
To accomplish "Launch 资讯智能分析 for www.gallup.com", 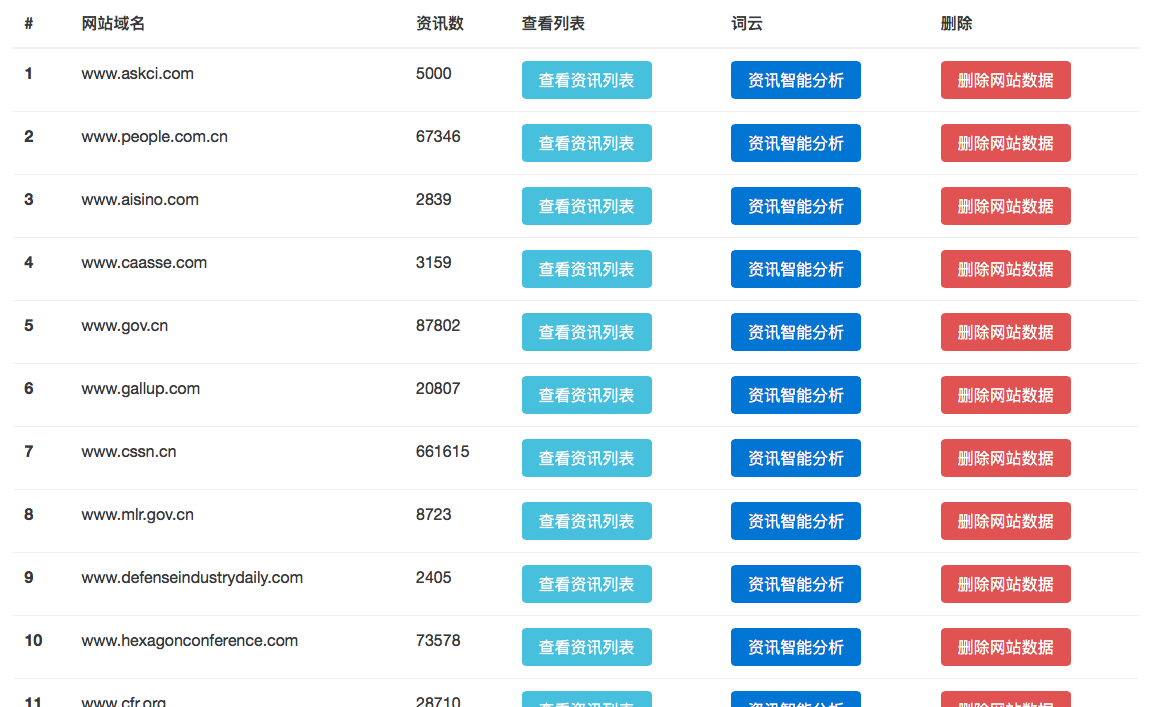I will tap(796, 395).
